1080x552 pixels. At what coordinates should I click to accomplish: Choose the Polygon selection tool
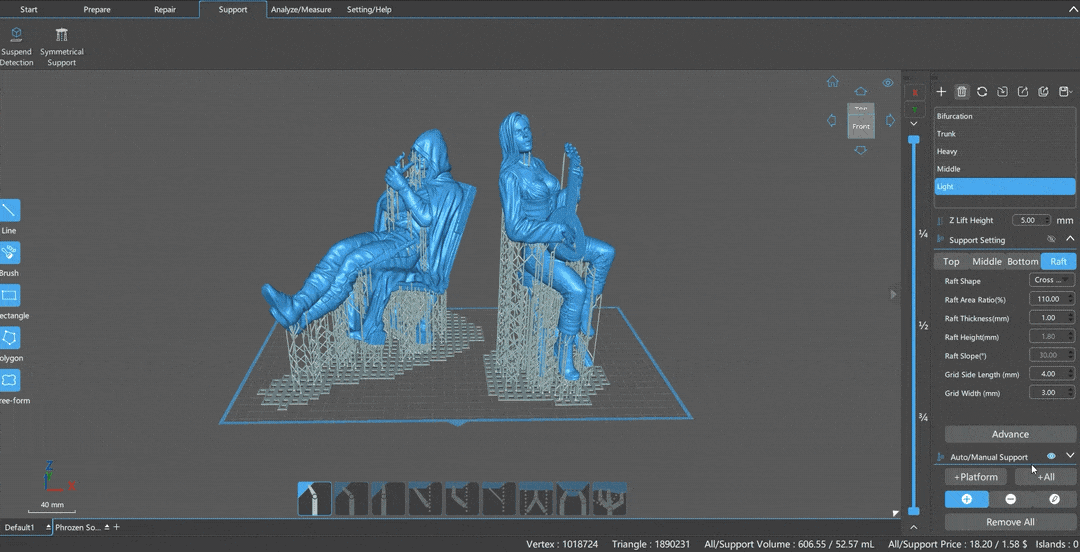[9, 338]
